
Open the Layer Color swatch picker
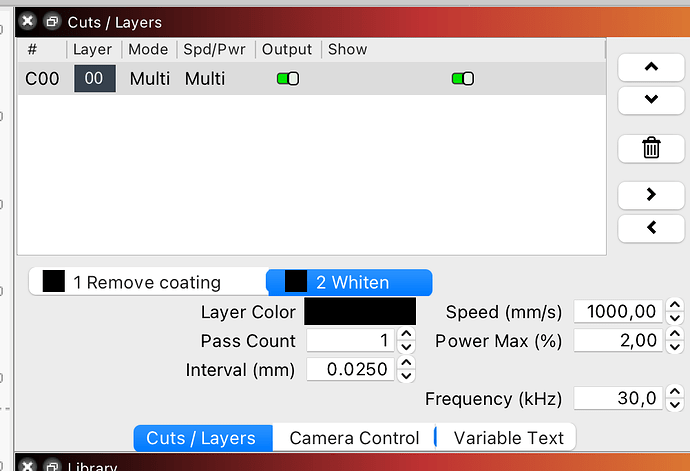pos(360,311)
